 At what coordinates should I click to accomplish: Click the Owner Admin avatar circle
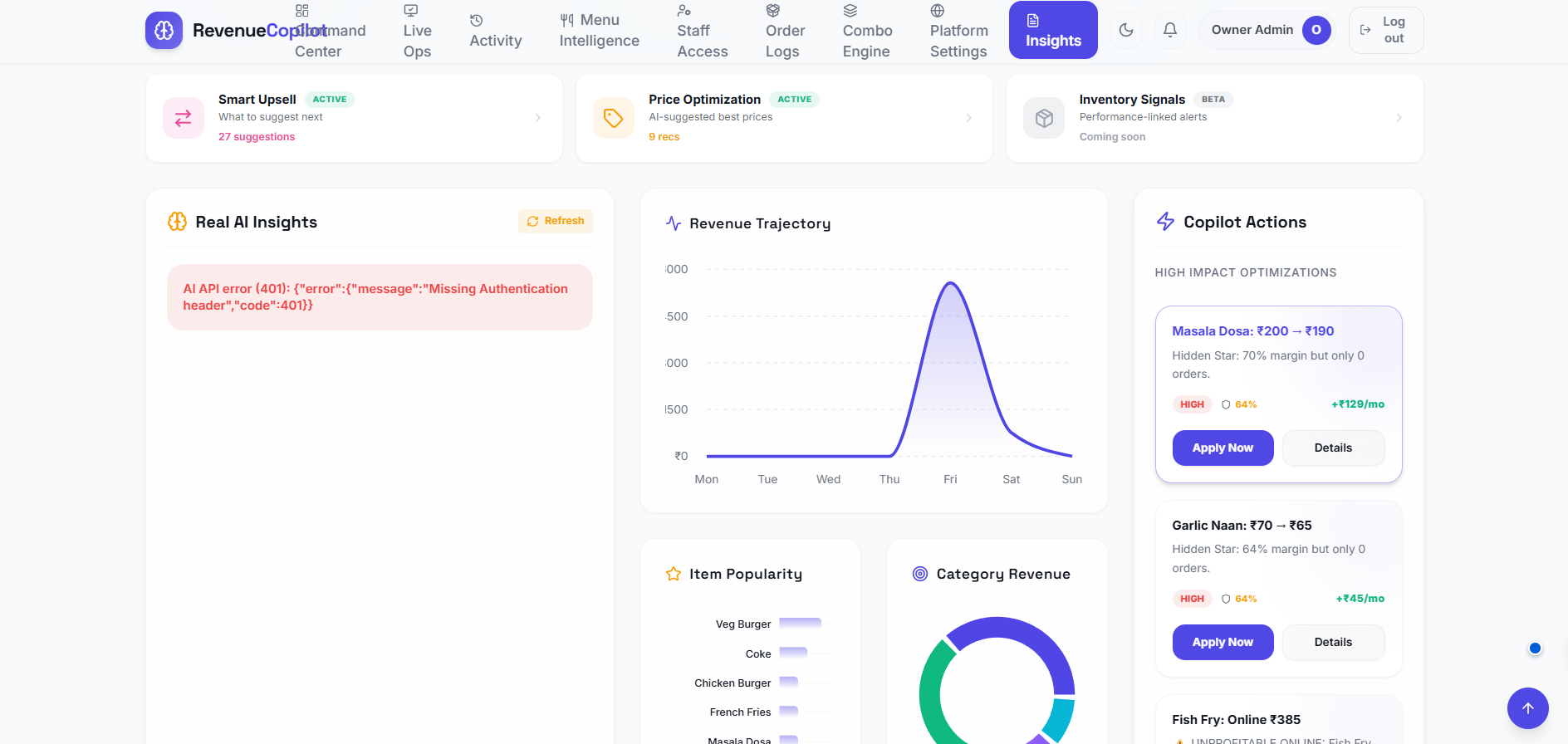[1316, 30]
